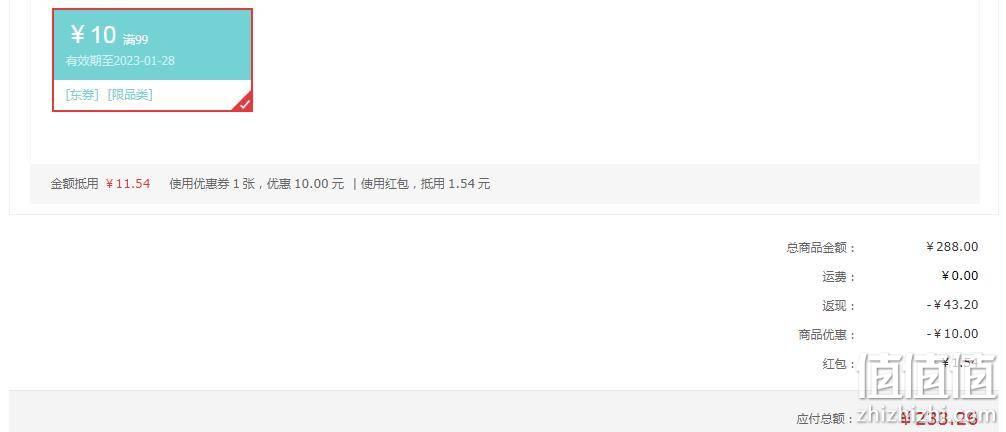Click the 运费 shipping label
1006x432 pixels.
click(839, 277)
